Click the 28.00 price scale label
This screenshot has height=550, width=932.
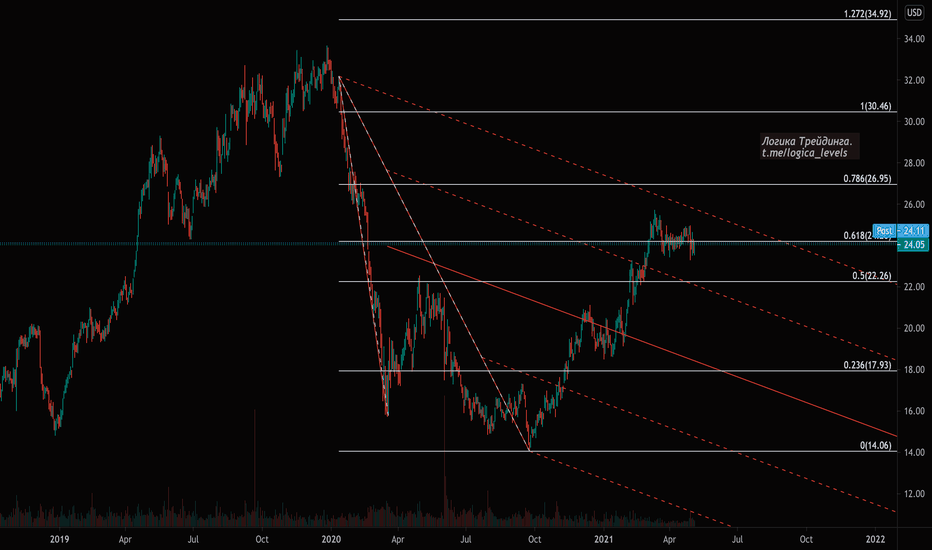[914, 163]
